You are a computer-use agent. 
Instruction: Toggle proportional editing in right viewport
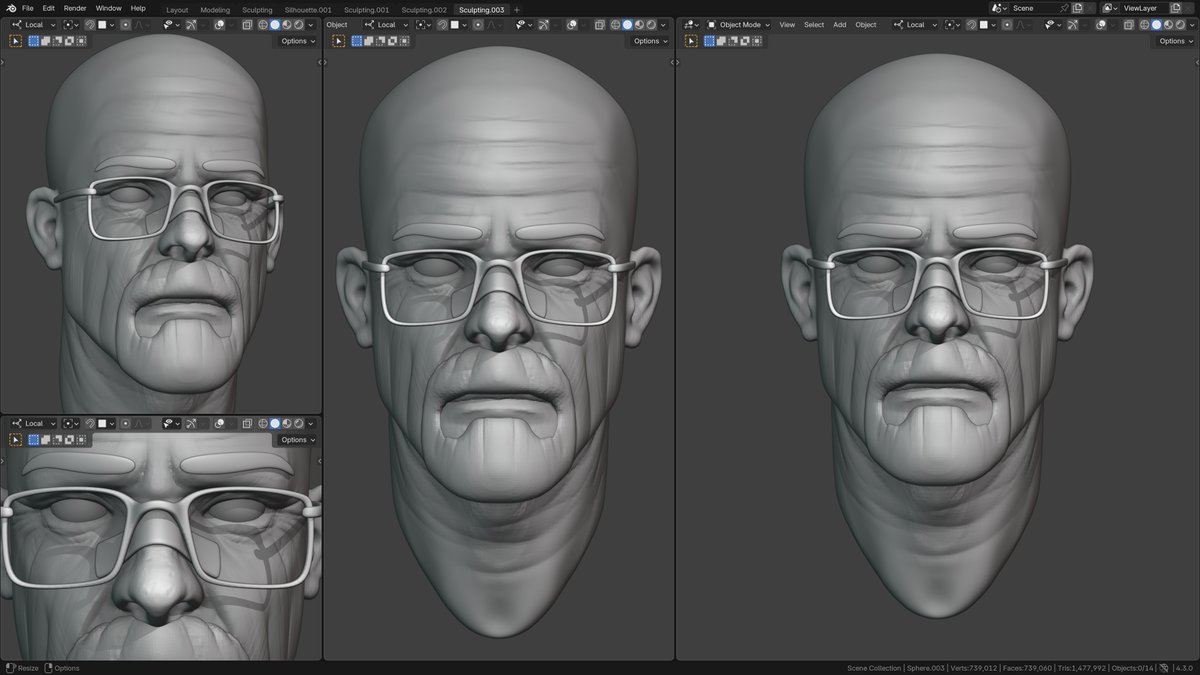point(1007,25)
